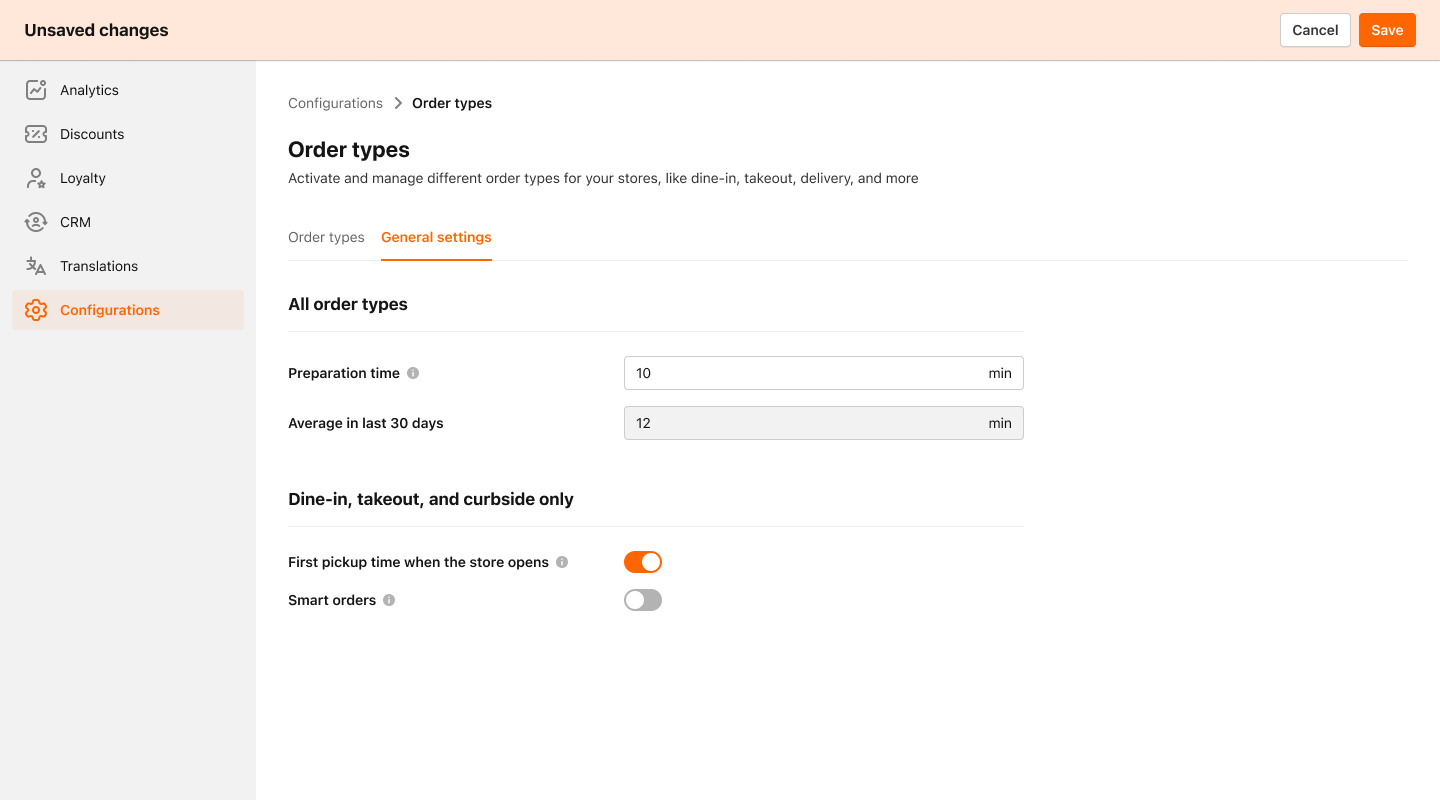Open the Smart orders info tooltip icon
This screenshot has width=1440, height=800.
390,600
